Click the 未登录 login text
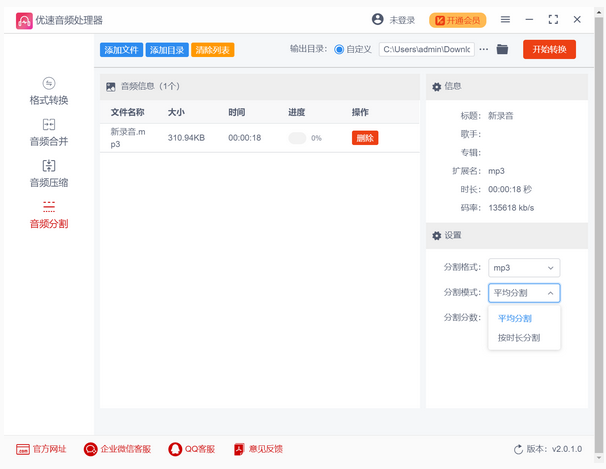 402,20
